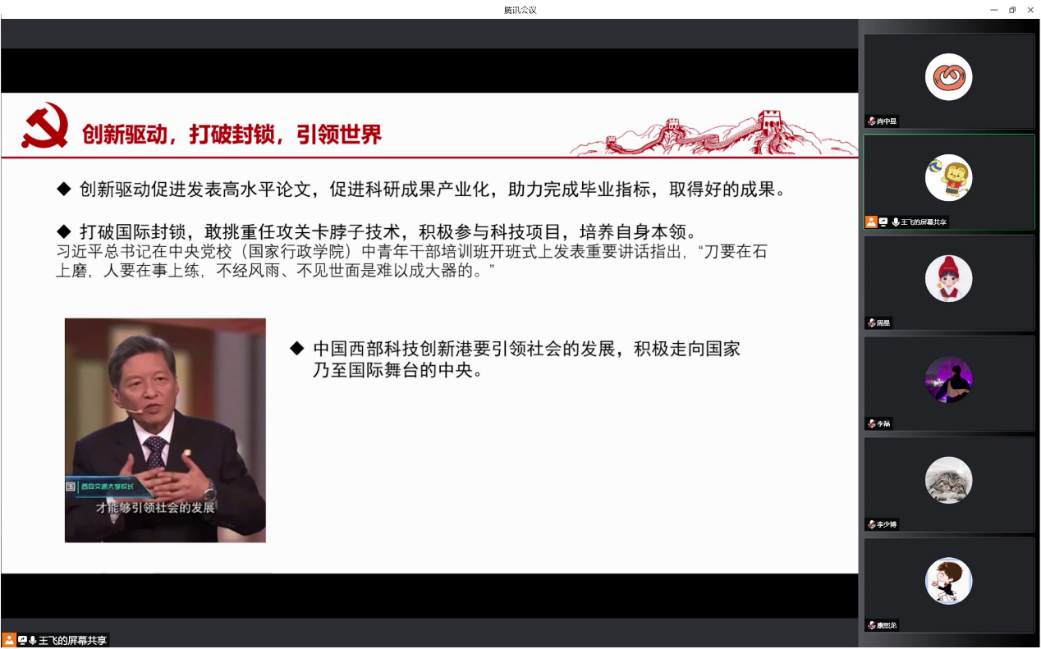The image size is (1041, 649).
Task: Click the speaker video image on the slide
Action: 165,430
